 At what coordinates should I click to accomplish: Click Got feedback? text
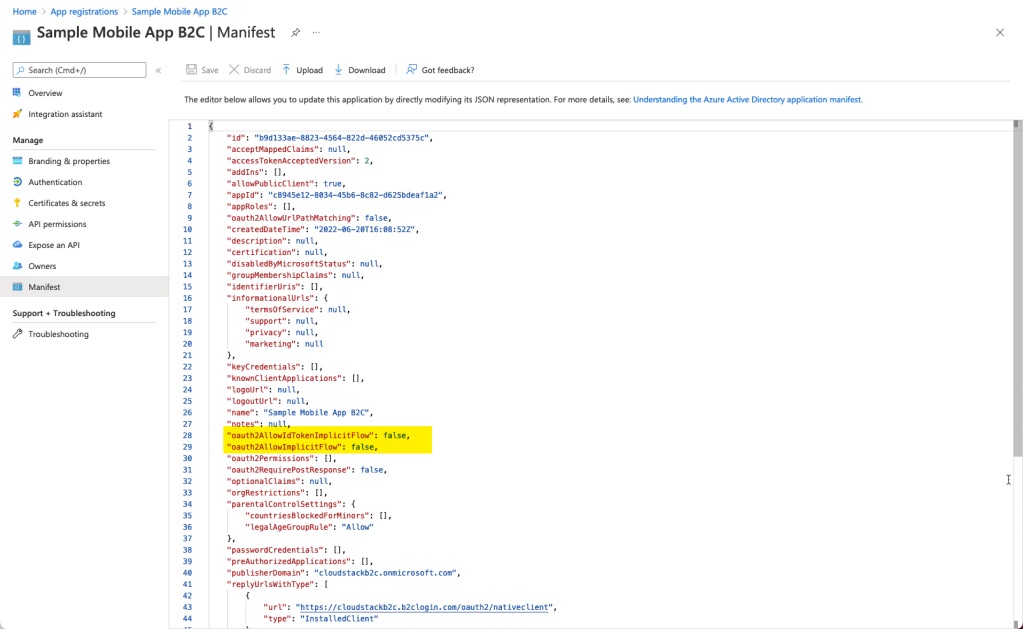[448, 70]
